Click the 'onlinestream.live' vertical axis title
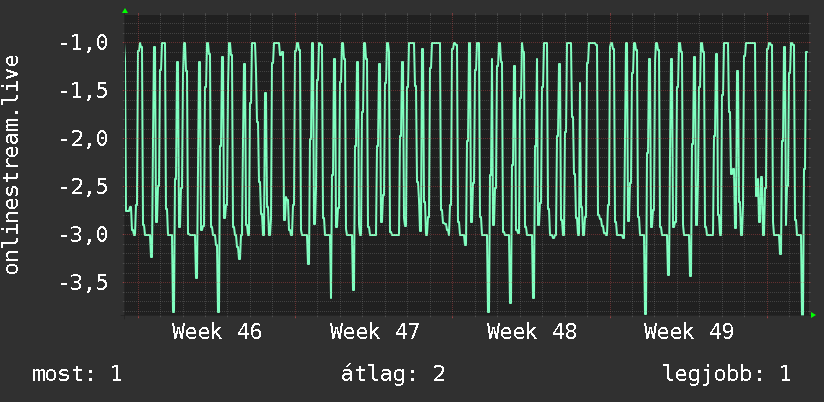The height and width of the screenshot is (402, 824). (11, 164)
